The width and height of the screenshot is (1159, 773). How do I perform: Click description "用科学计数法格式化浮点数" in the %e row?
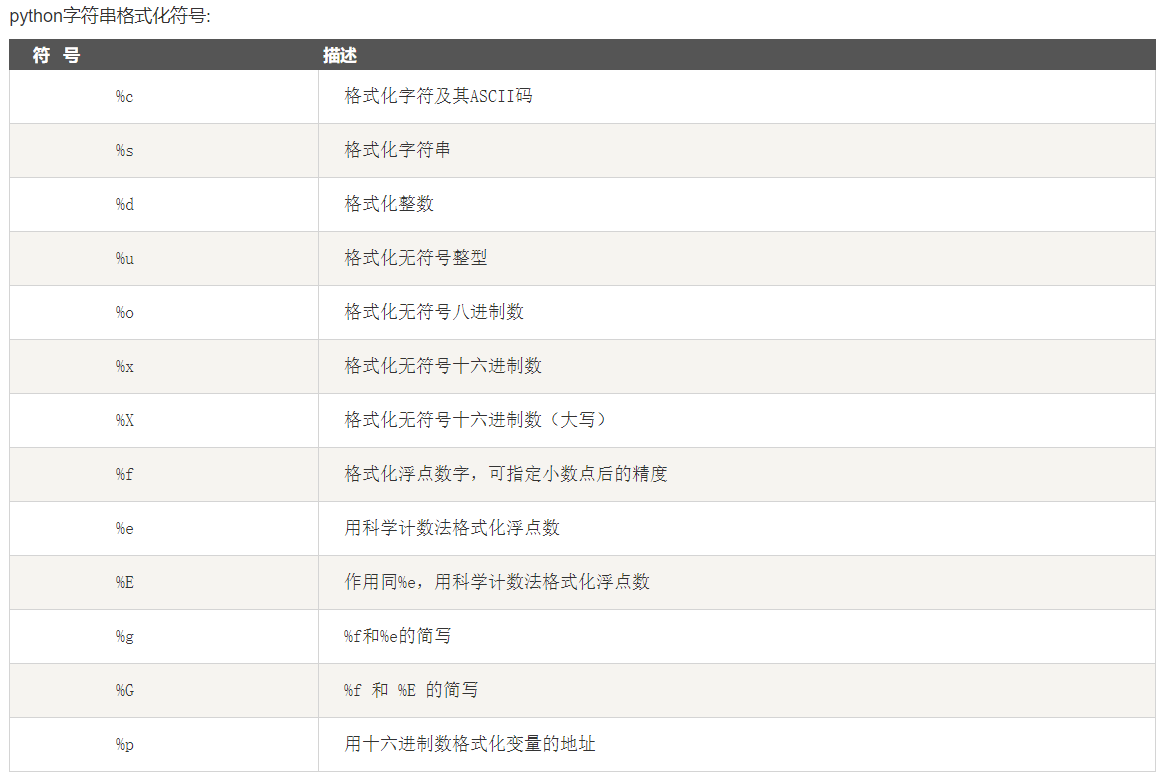click(x=452, y=528)
